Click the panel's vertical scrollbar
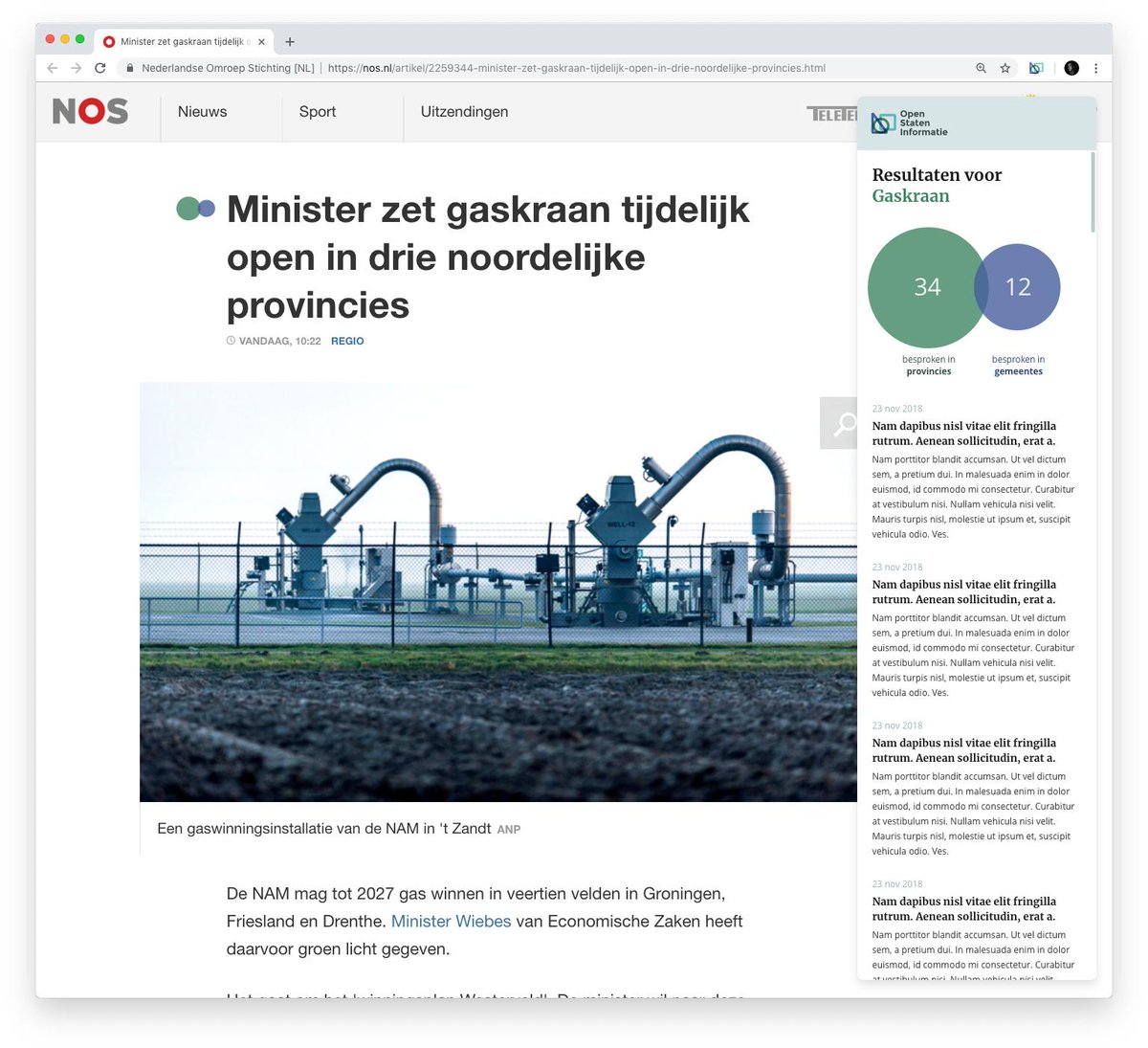The width and height of the screenshot is (1148, 1048). [1093, 192]
